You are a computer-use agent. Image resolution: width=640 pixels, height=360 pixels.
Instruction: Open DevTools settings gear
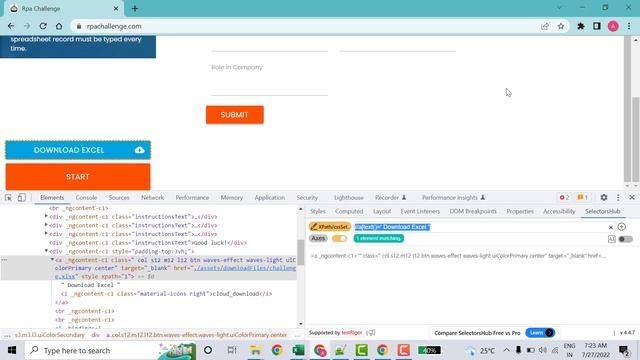604,198
